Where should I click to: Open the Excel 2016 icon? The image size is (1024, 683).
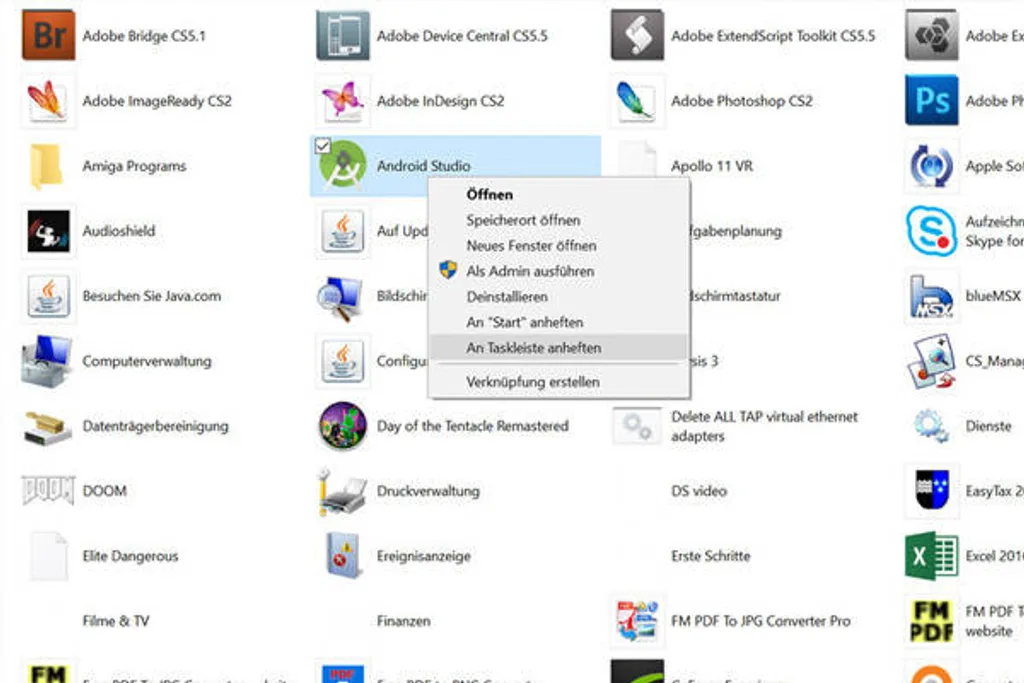pyautogui.click(x=932, y=556)
